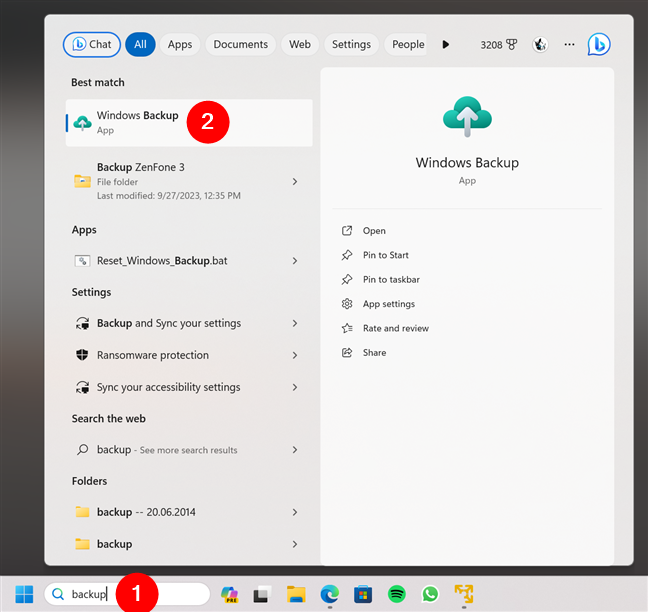Expand the last backup folder result details
Viewport: 648px width, 612px height.
295,544
